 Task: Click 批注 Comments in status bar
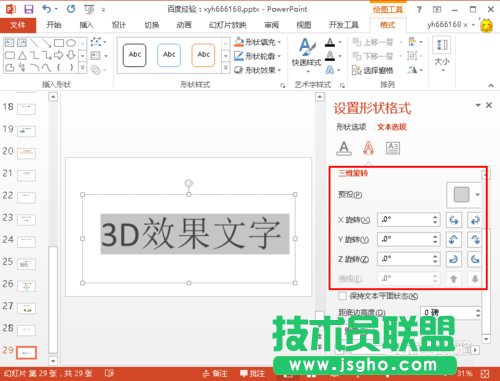point(253,374)
